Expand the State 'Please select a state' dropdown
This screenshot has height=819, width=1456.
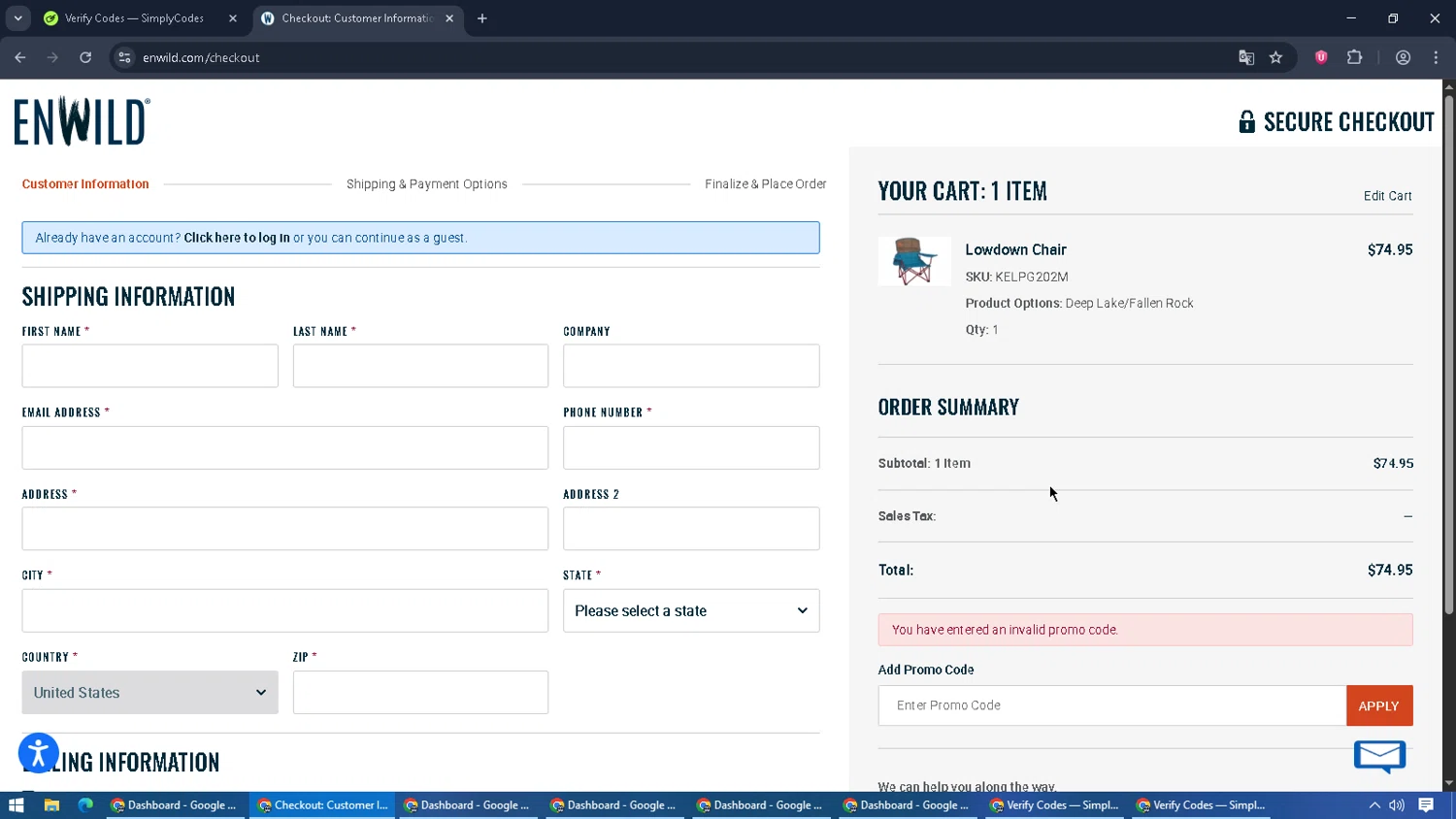click(x=691, y=610)
